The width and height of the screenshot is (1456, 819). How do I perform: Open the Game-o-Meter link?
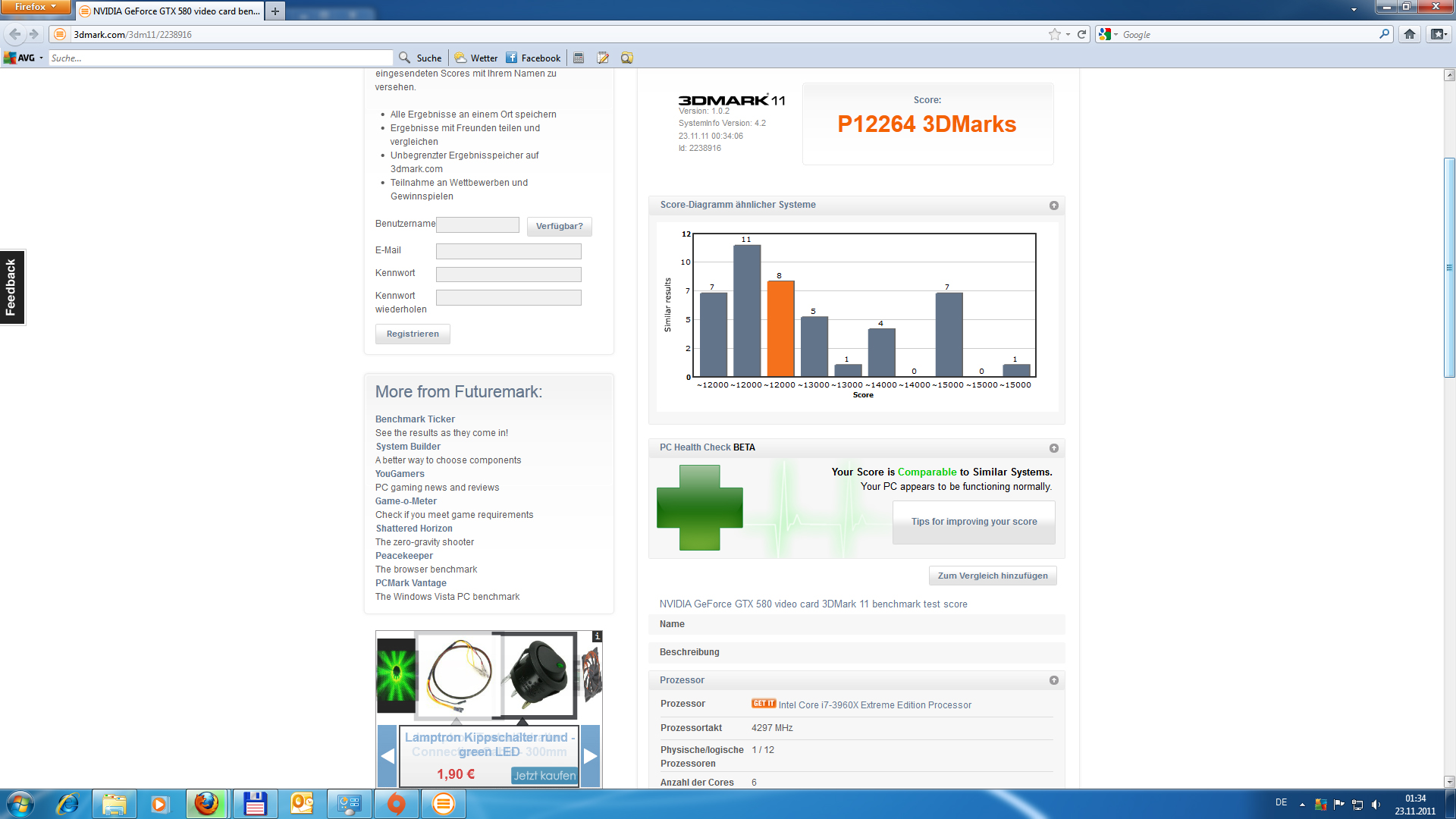[406, 501]
